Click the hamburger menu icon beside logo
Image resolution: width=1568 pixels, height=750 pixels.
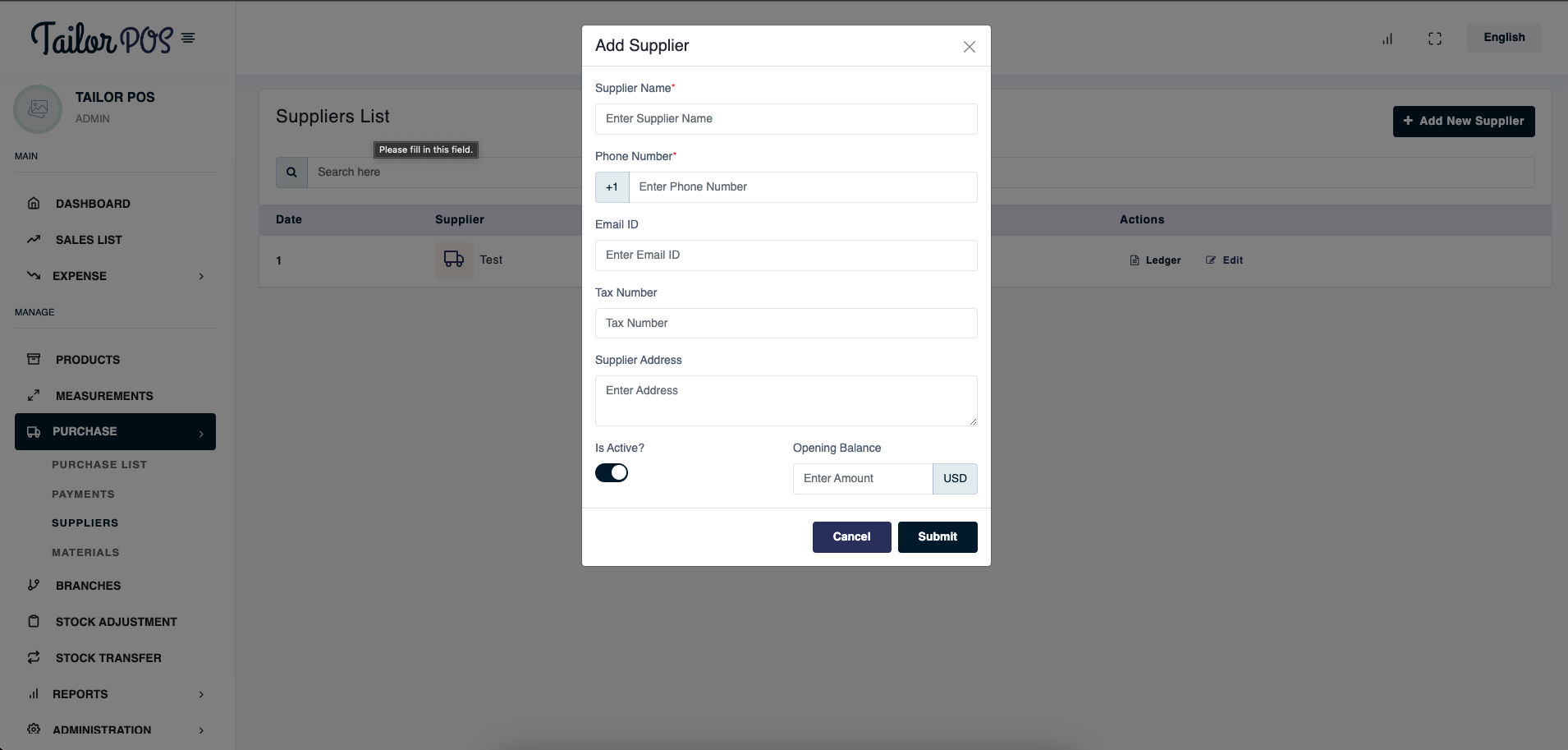(x=188, y=38)
